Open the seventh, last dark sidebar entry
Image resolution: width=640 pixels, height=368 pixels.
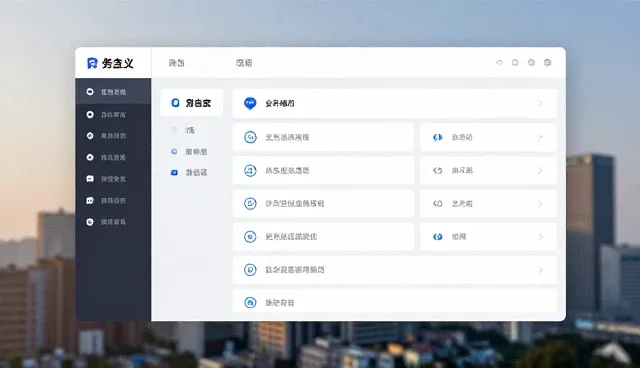[113, 222]
